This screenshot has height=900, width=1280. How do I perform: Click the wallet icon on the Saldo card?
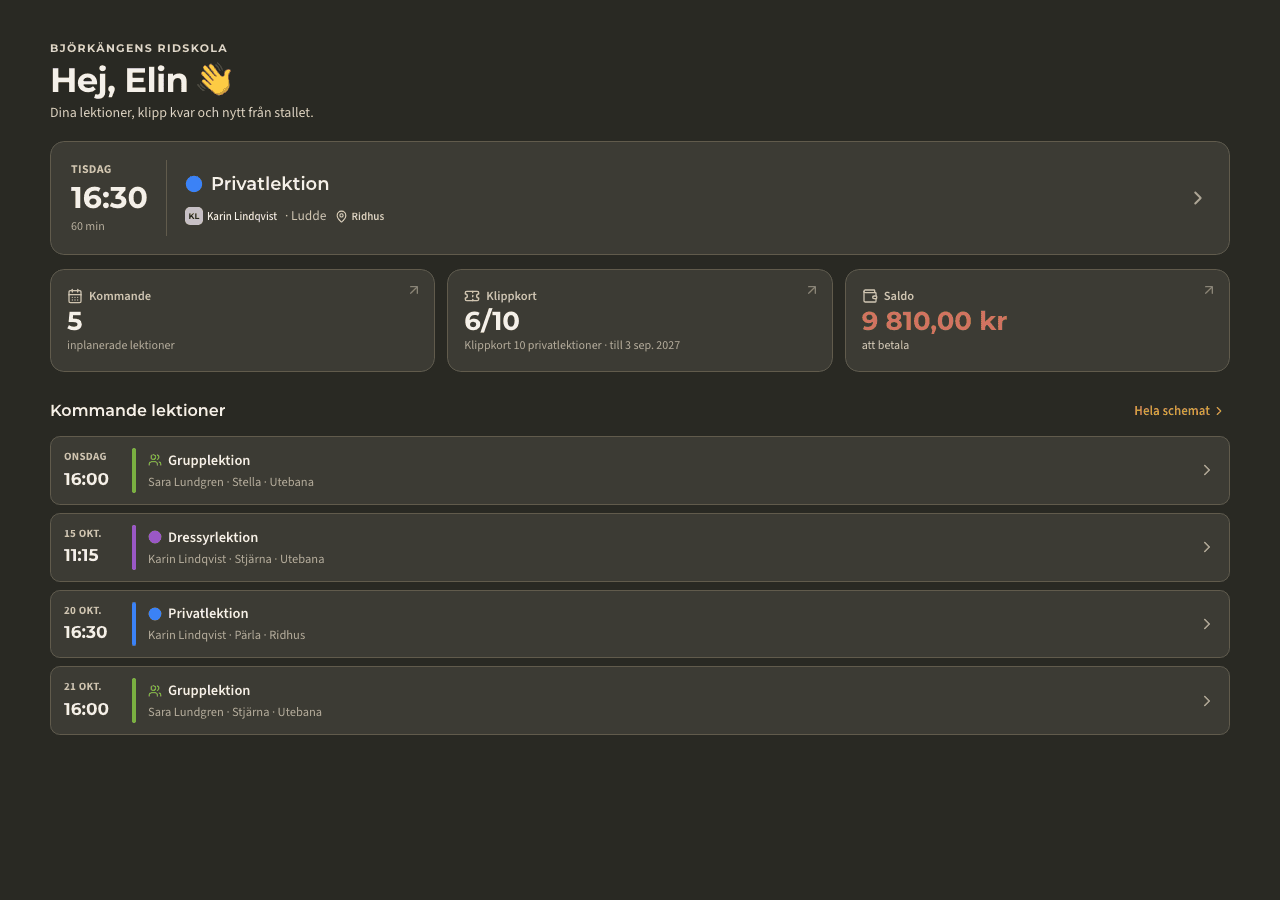[870, 296]
